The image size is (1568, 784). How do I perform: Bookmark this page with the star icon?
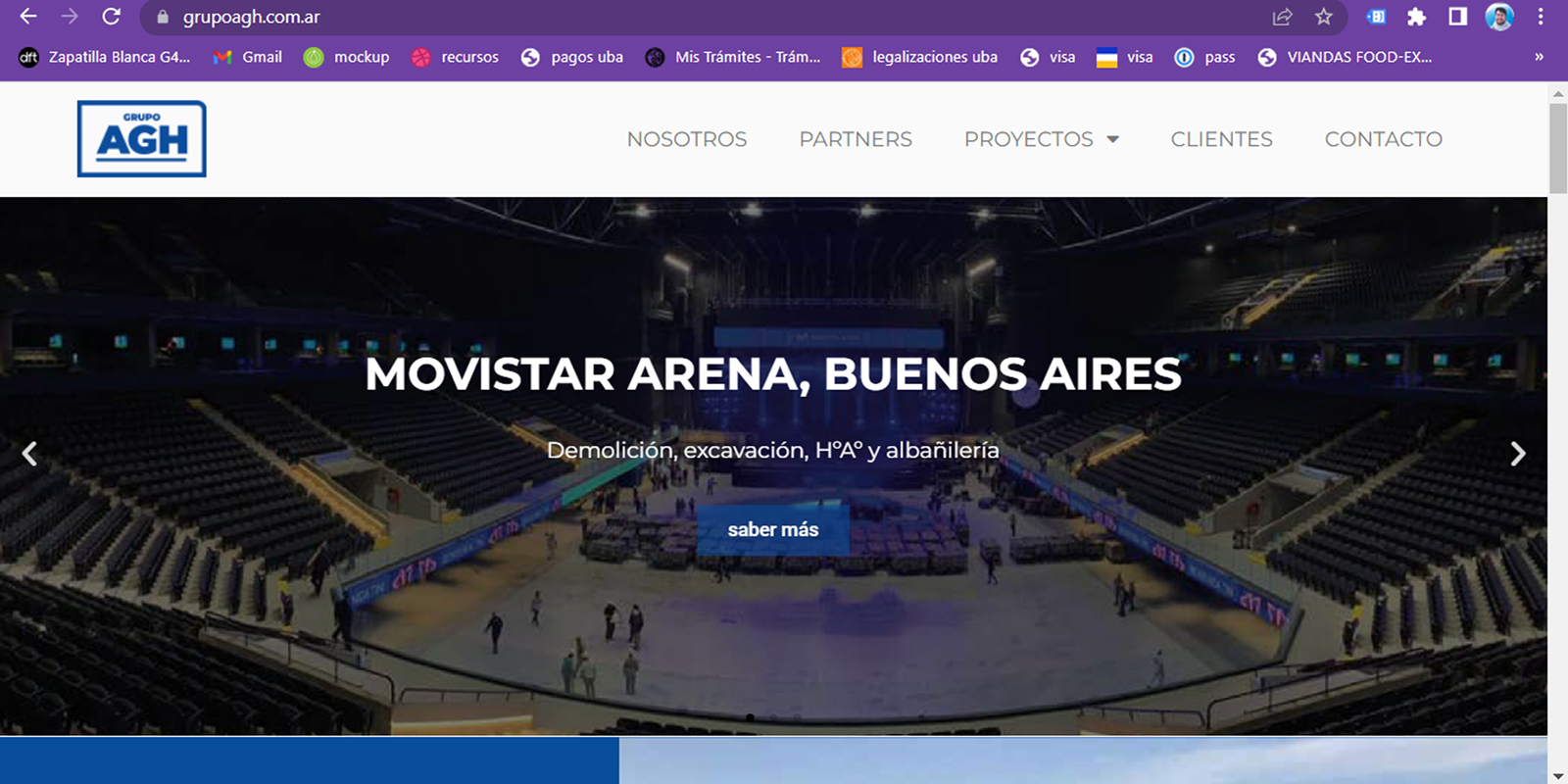[1324, 17]
